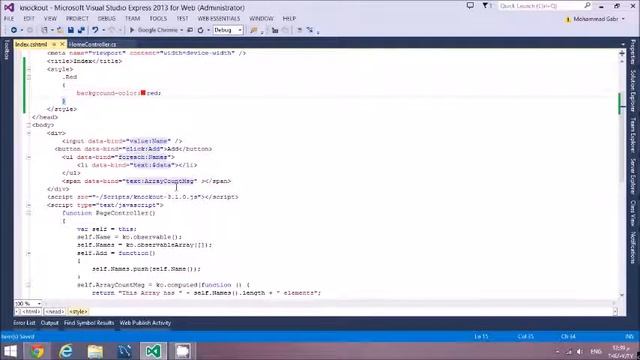Click the Save All toolbar icon
The height and width of the screenshot is (360, 640).
point(81,30)
